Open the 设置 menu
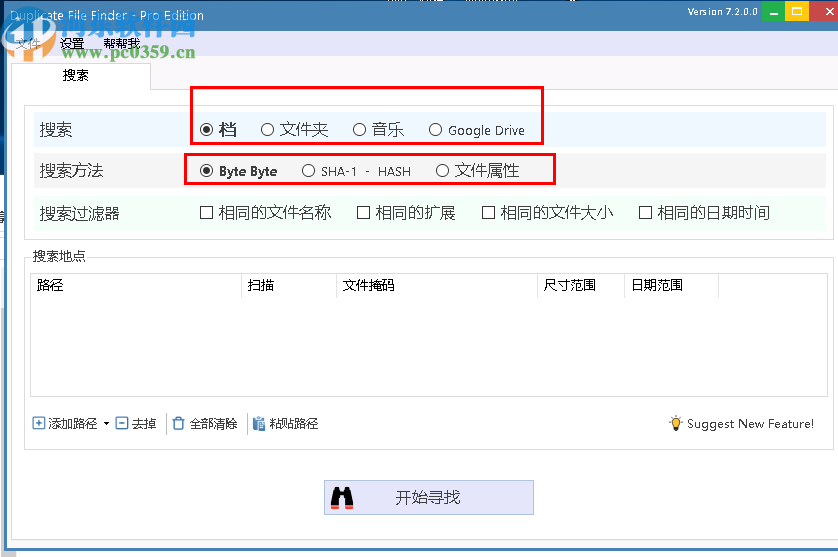Screen dimensions: 838x557 point(72,44)
